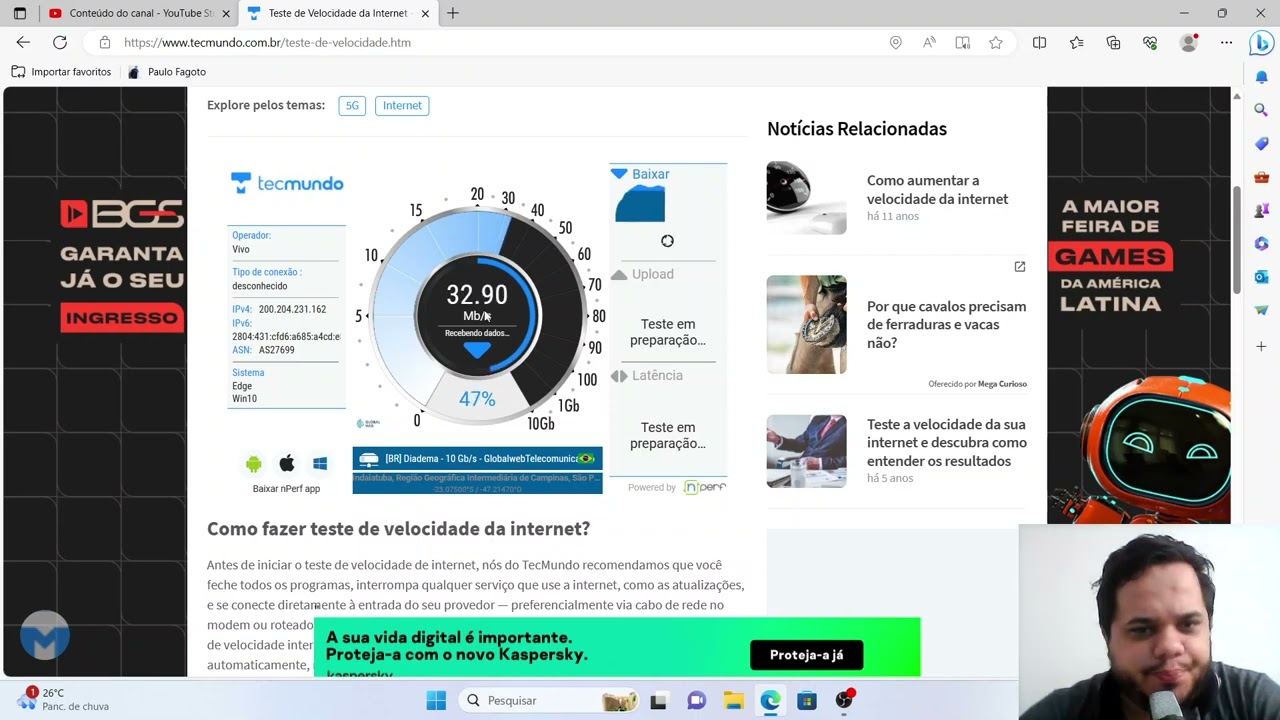The width and height of the screenshot is (1280, 720).
Task: Open horse hoof article thumbnail
Action: tap(806, 325)
